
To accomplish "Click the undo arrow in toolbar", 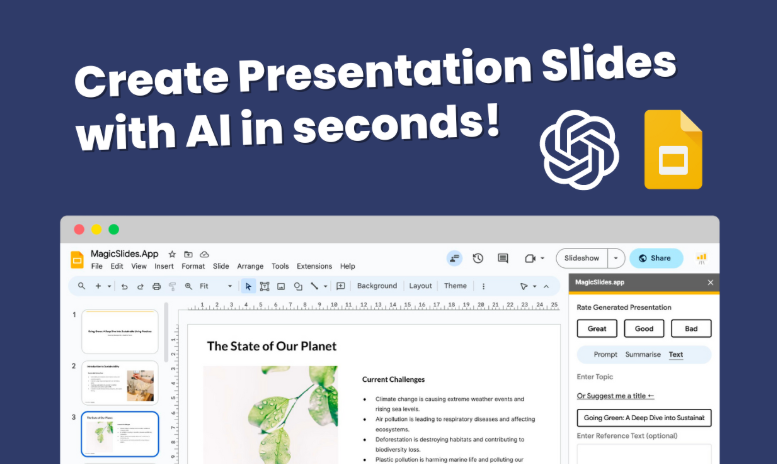I will [125, 286].
